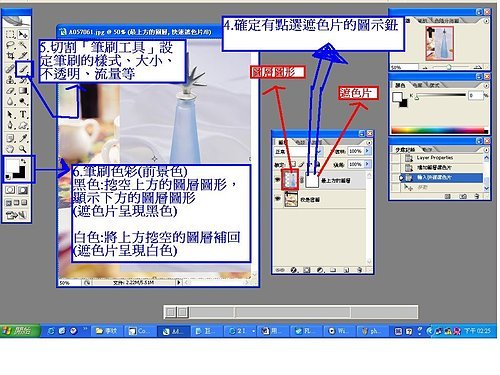Click the top layer's white mask thumbnail
This screenshot has height=375, width=500.
tap(312, 180)
